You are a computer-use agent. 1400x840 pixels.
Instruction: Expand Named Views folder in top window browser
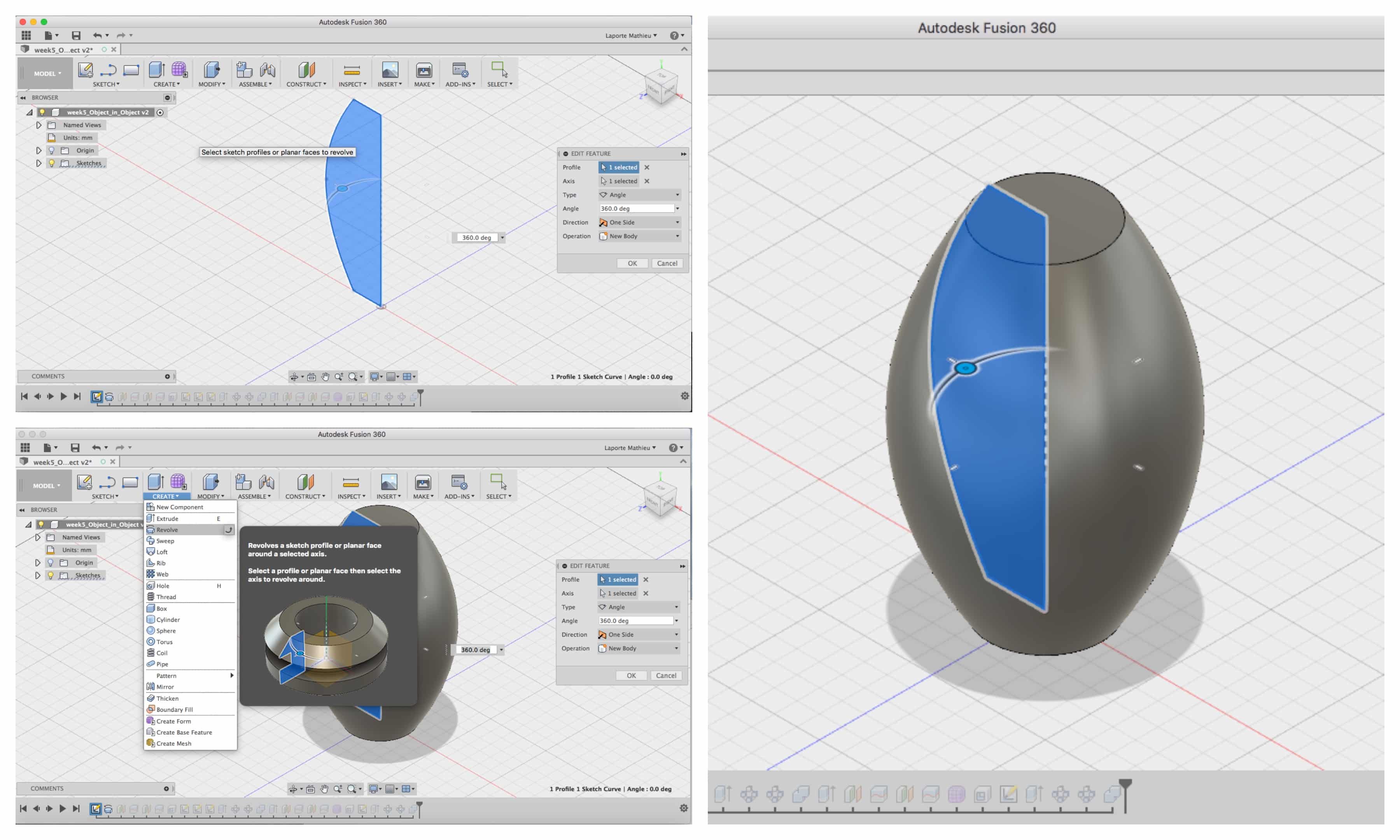(38, 125)
